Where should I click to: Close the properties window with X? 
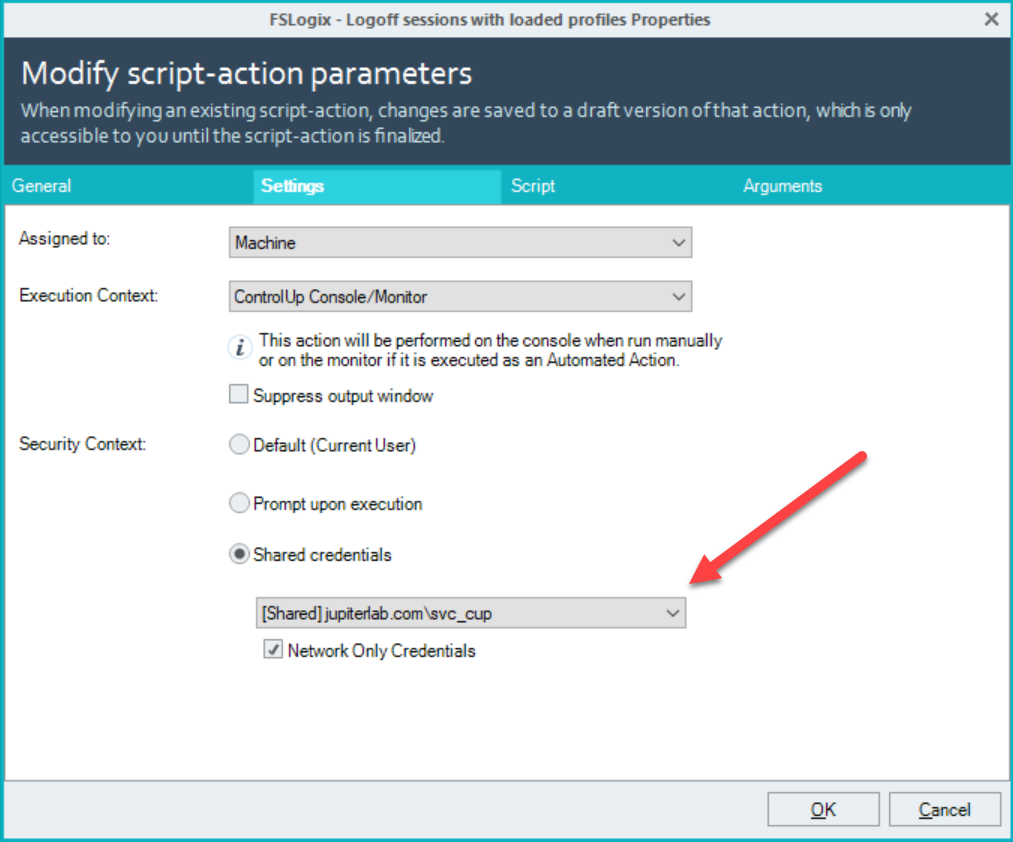pyautogui.click(x=991, y=19)
